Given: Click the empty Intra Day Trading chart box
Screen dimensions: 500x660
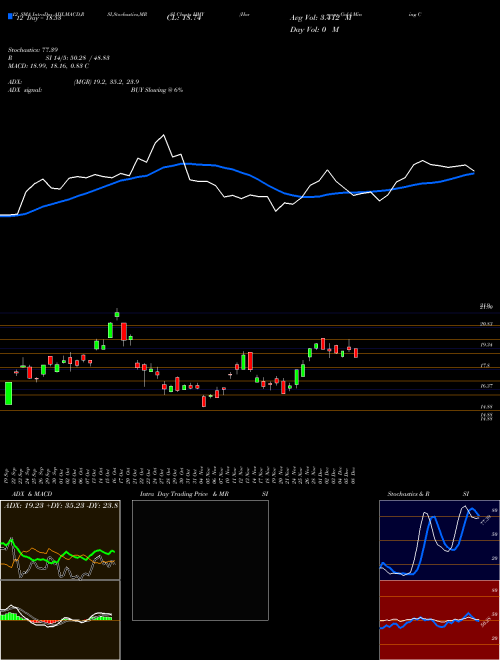Looking at the screenshot, I should [x=200, y=560].
